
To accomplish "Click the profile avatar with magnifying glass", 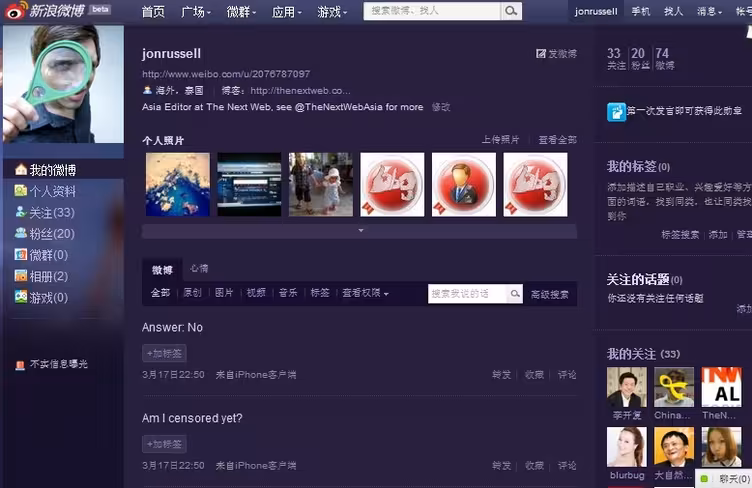I will click(63, 84).
